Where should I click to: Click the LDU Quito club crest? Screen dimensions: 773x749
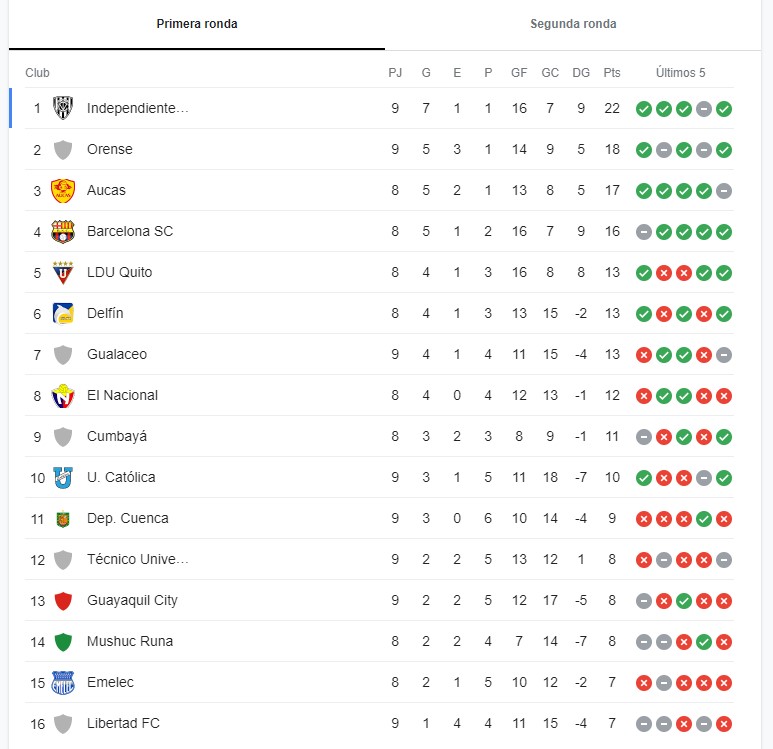63,272
